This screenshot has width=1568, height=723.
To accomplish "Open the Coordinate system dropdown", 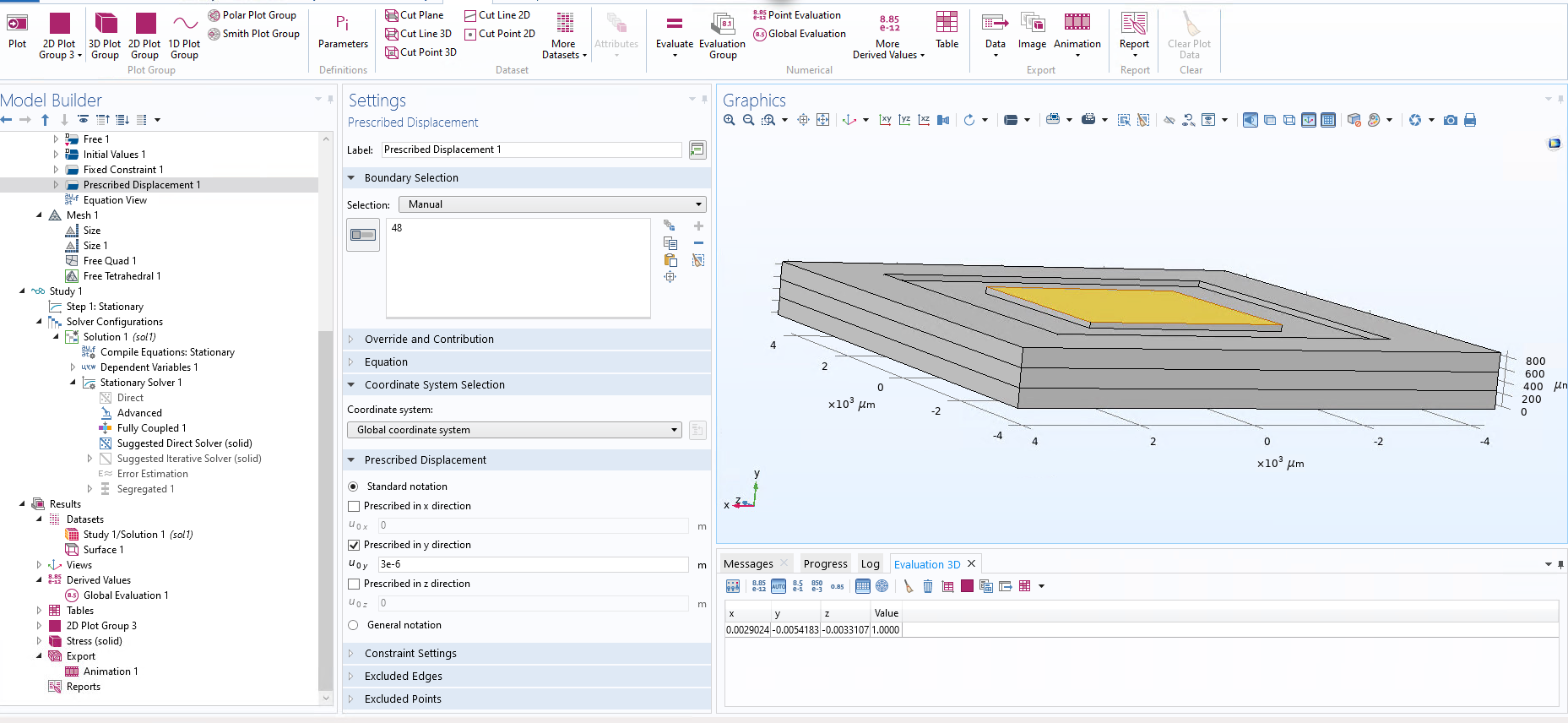I will click(514, 430).
